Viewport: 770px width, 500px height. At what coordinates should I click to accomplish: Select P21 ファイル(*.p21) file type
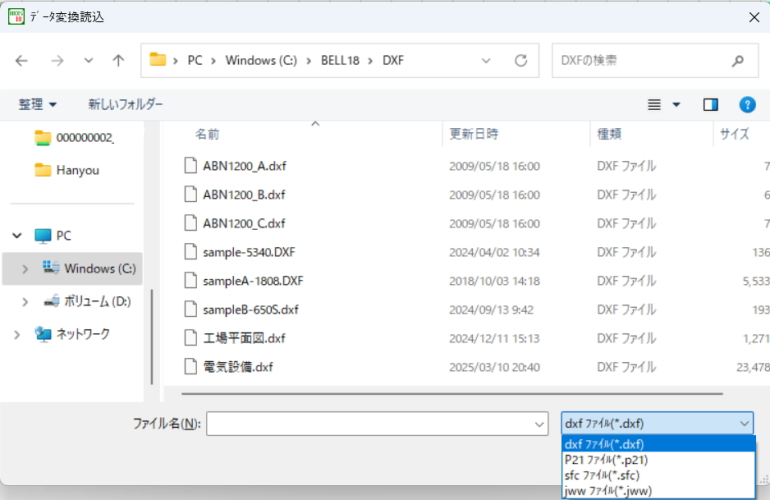(605, 460)
